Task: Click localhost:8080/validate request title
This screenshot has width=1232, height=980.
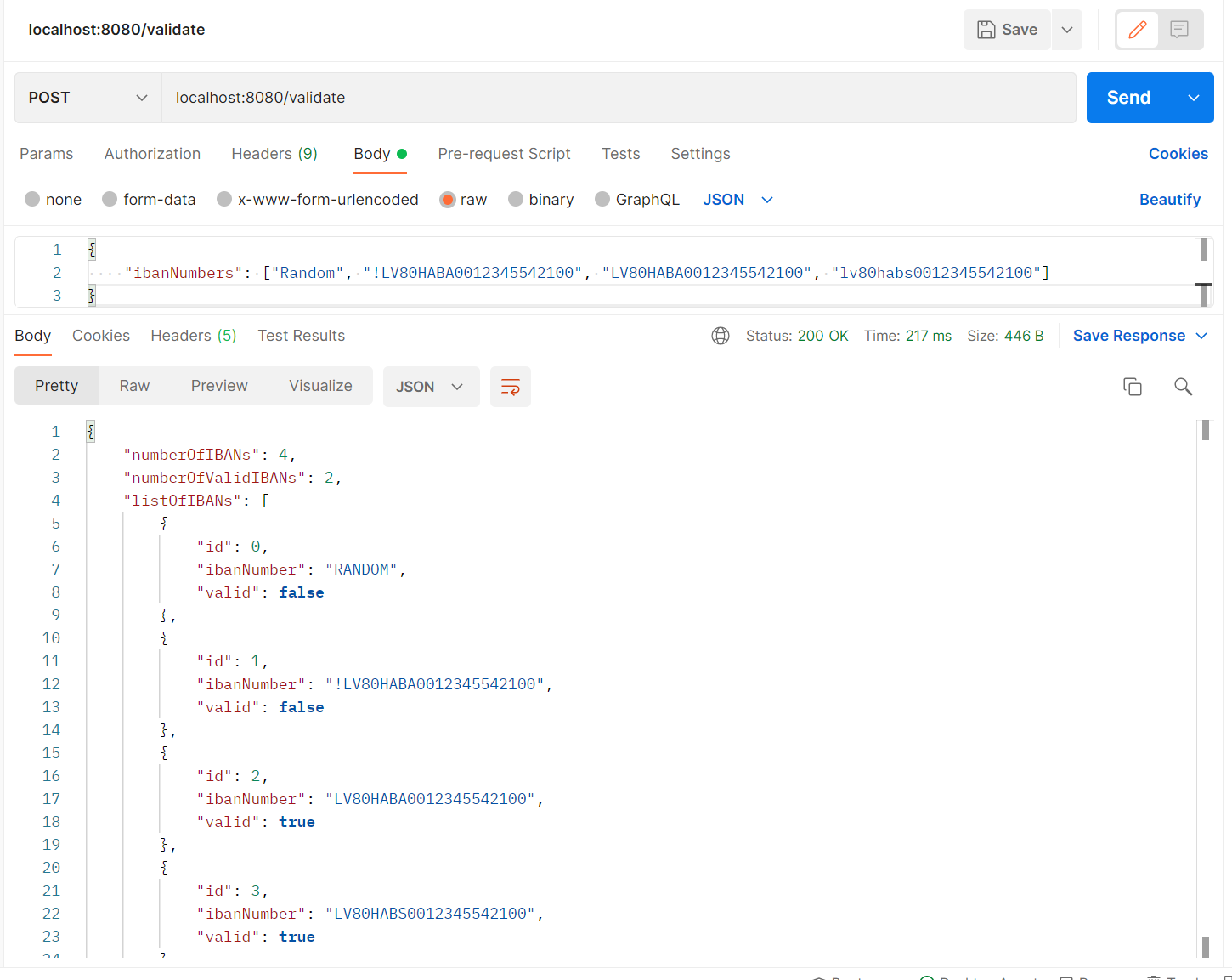Action: [116, 30]
